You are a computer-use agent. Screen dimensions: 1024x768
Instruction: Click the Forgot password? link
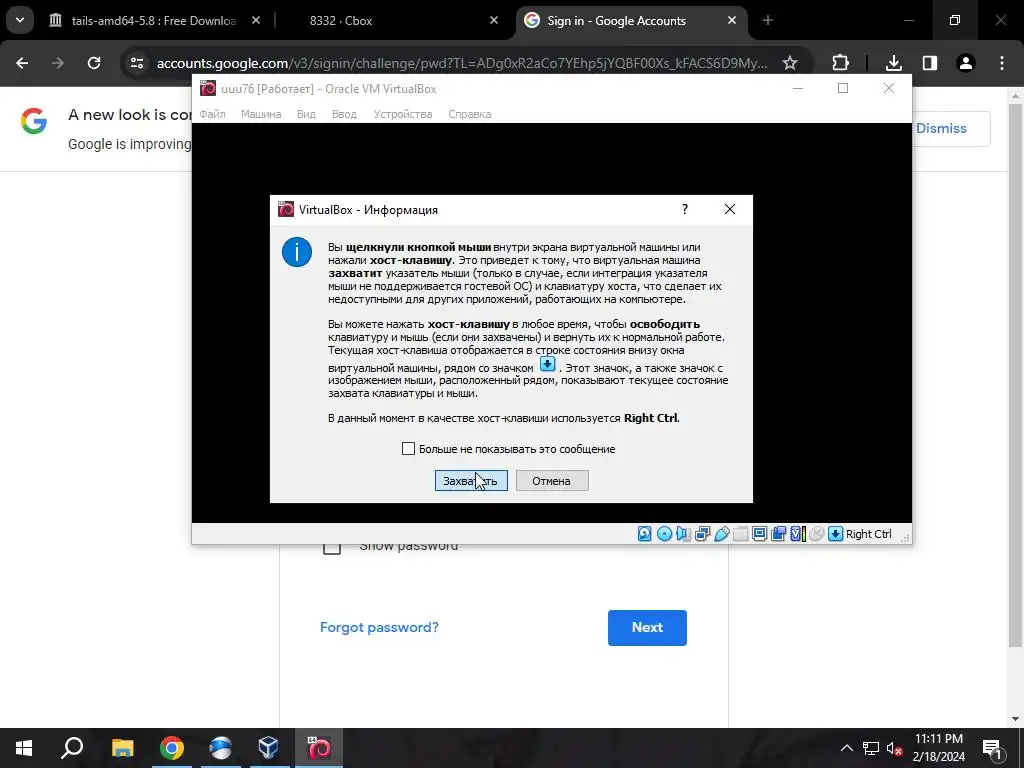point(379,627)
